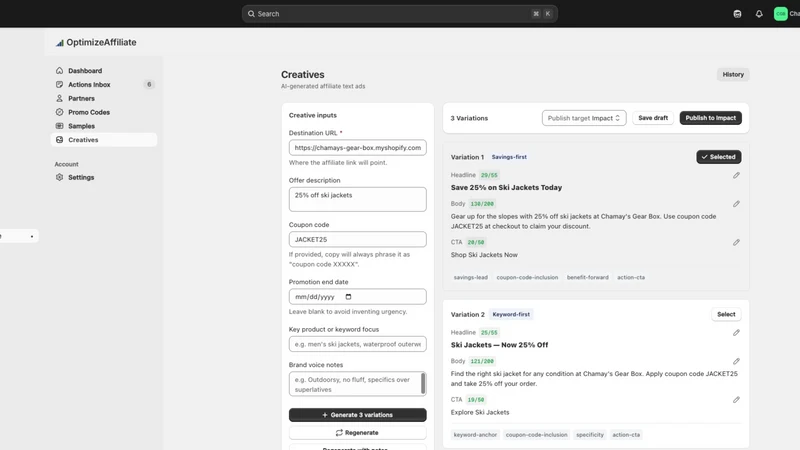
Task: Click the Savings-first label
Action: tap(509, 157)
